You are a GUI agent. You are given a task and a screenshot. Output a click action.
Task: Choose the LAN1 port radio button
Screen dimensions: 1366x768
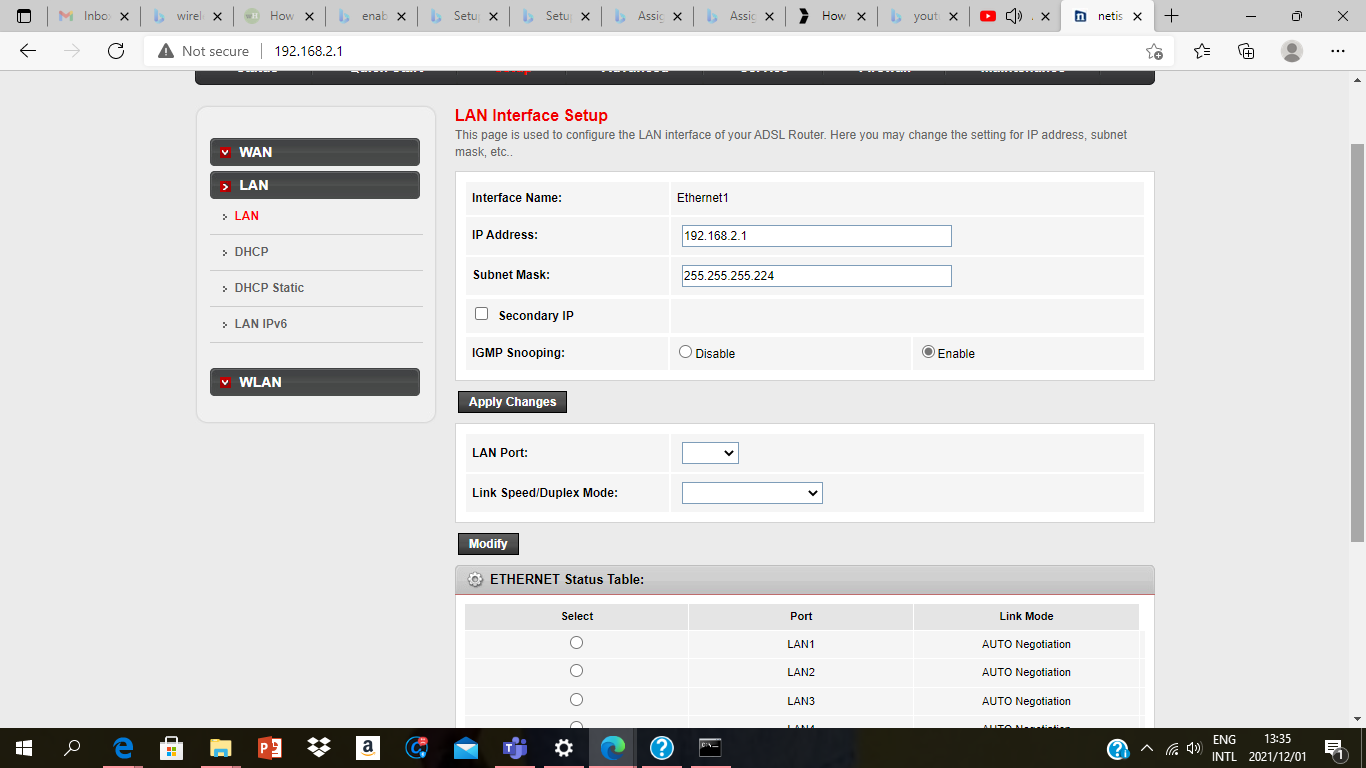[x=576, y=643]
